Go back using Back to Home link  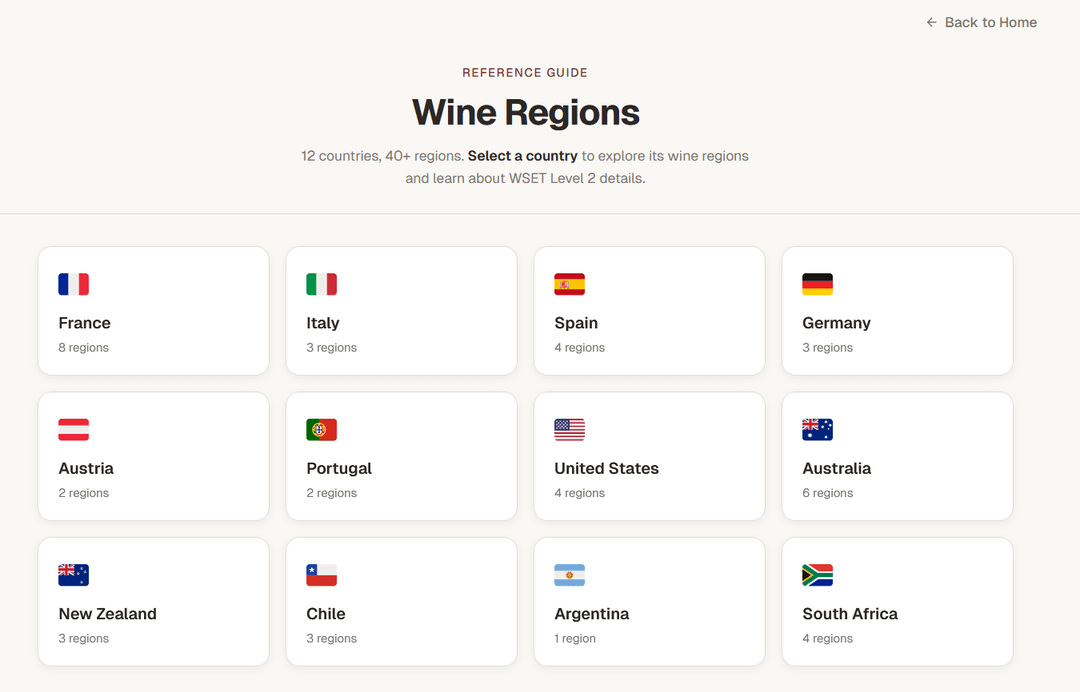990,22
